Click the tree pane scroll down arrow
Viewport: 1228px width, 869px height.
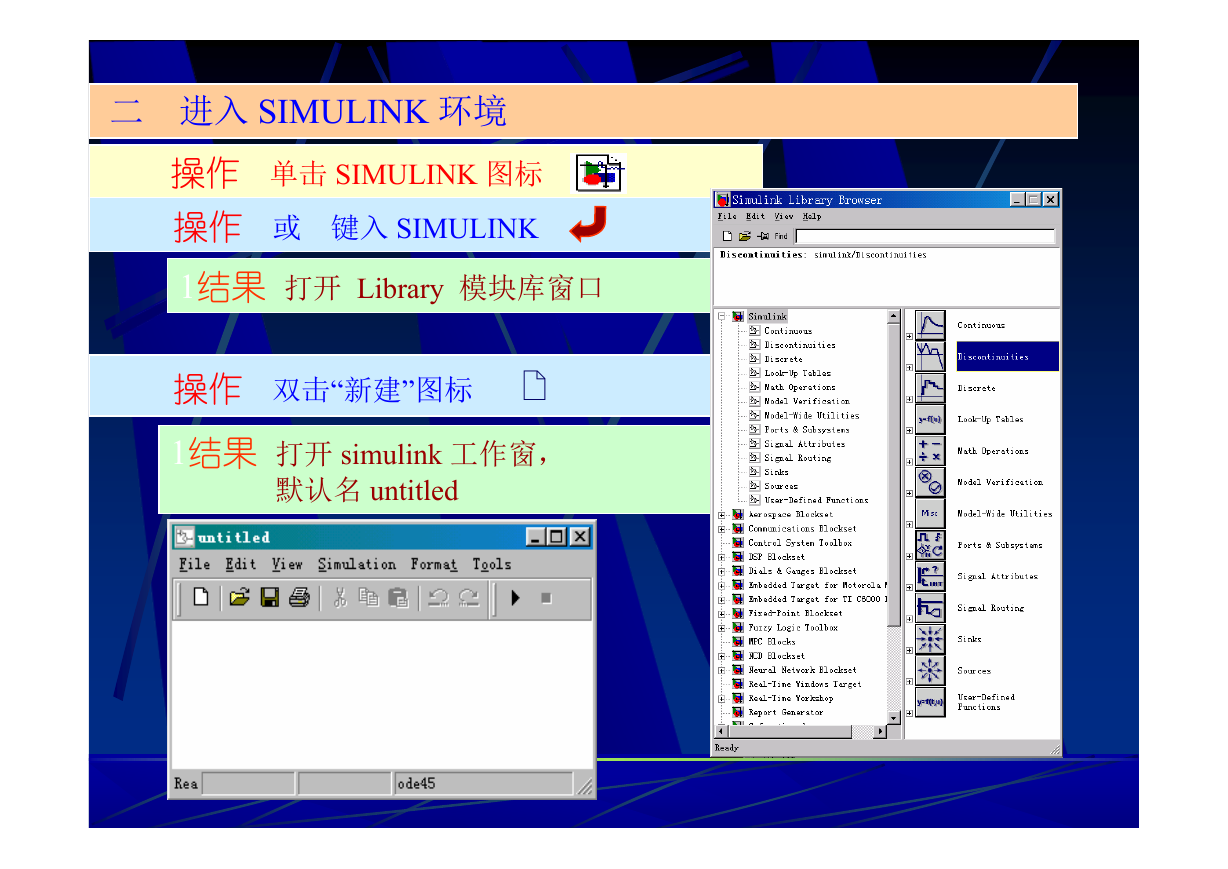click(x=894, y=718)
